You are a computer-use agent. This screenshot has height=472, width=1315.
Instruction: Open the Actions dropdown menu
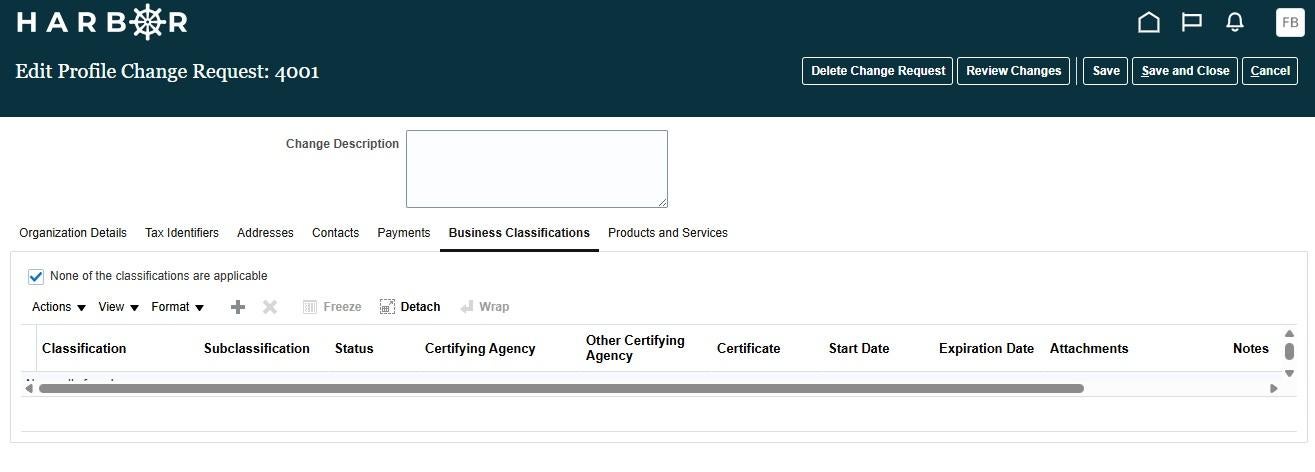coord(59,307)
